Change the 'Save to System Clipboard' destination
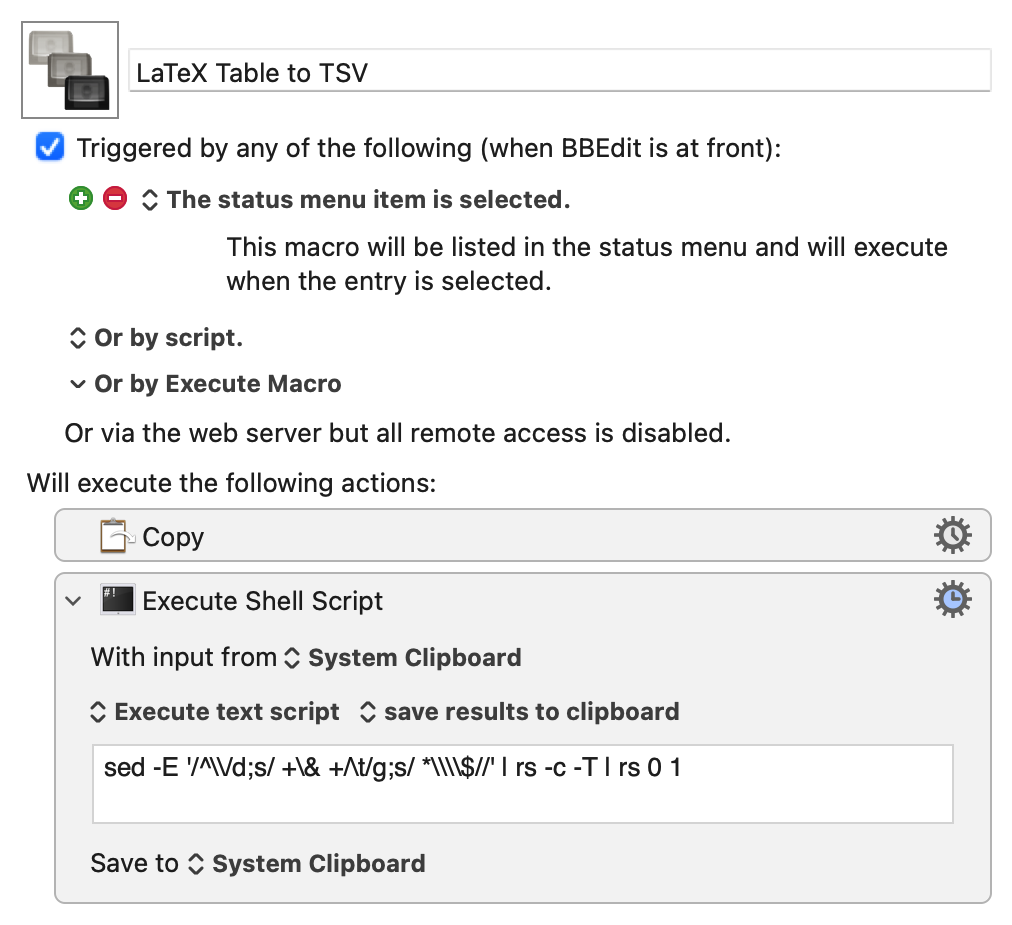The image size is (1012, 925). (x=308, y=863)
